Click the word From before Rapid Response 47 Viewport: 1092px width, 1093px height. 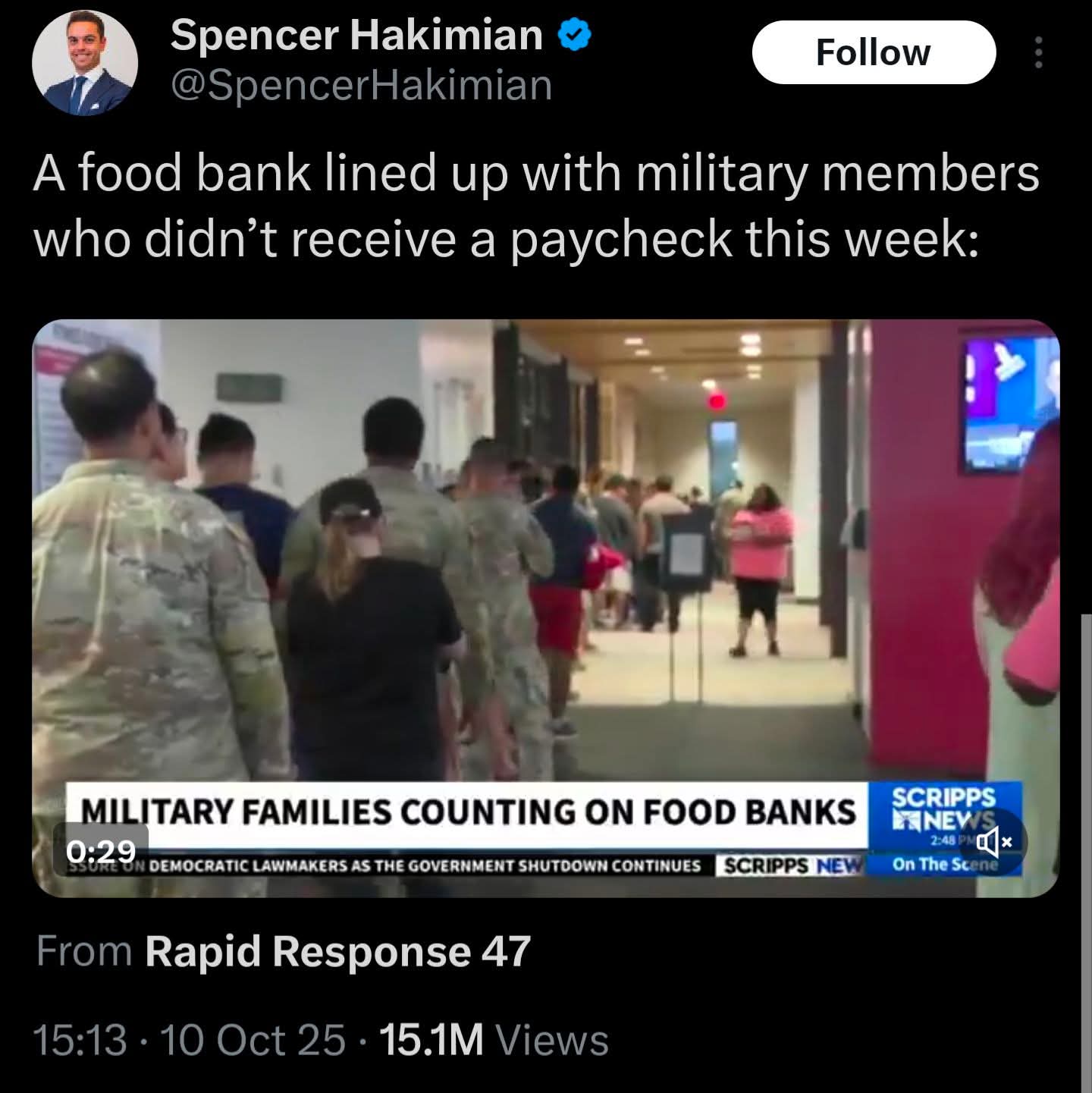pos(84,951)
